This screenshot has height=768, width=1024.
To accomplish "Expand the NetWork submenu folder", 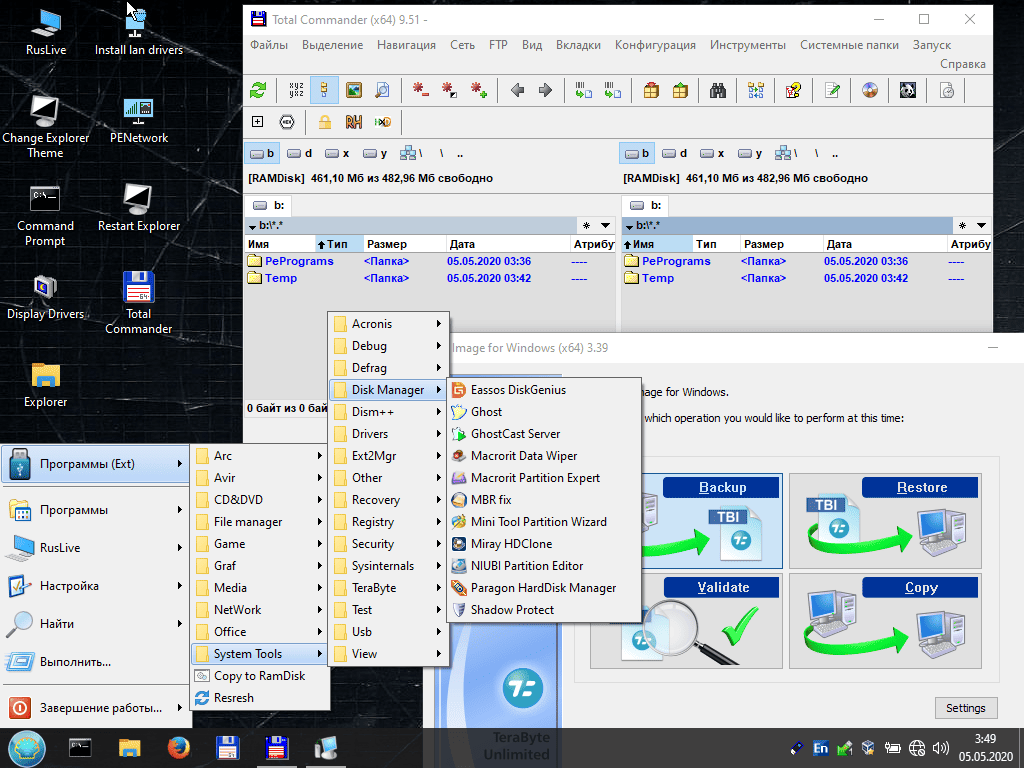I will click(260, 610).
